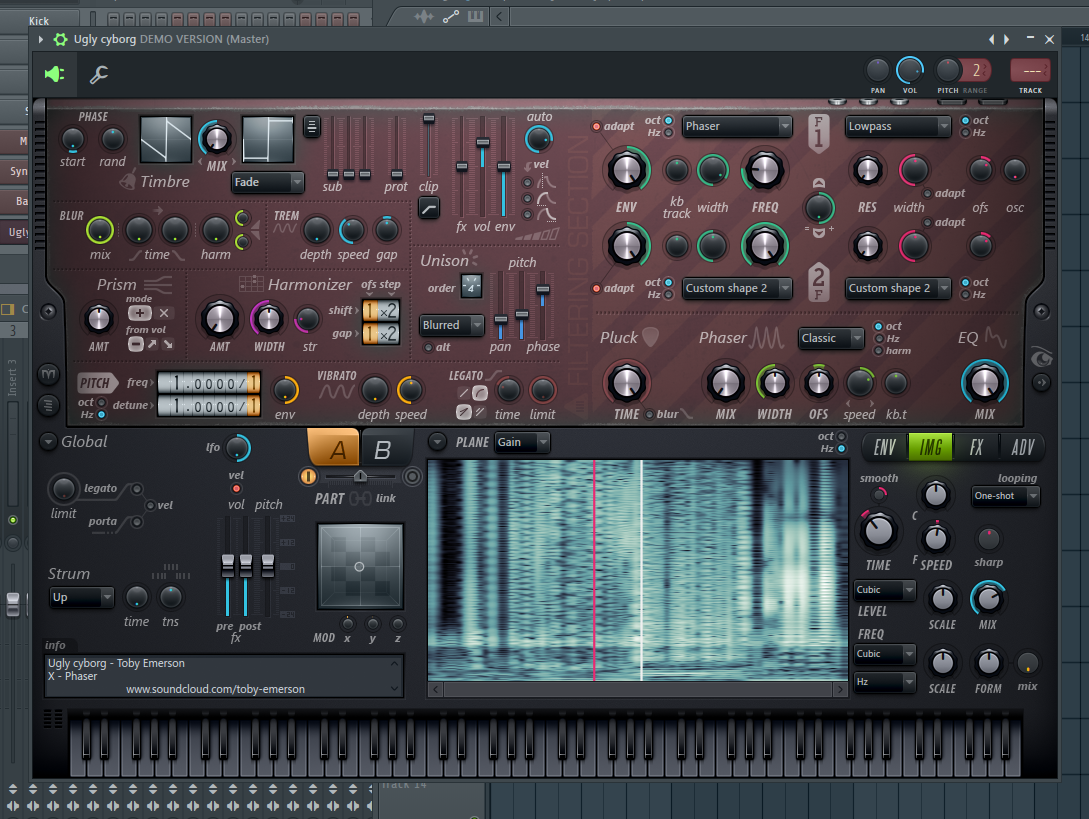The width and height of the screenshot is (1089, 819).
Task: Expand the One-shot looping dropdown
Action: click(x=1005, y=496)
